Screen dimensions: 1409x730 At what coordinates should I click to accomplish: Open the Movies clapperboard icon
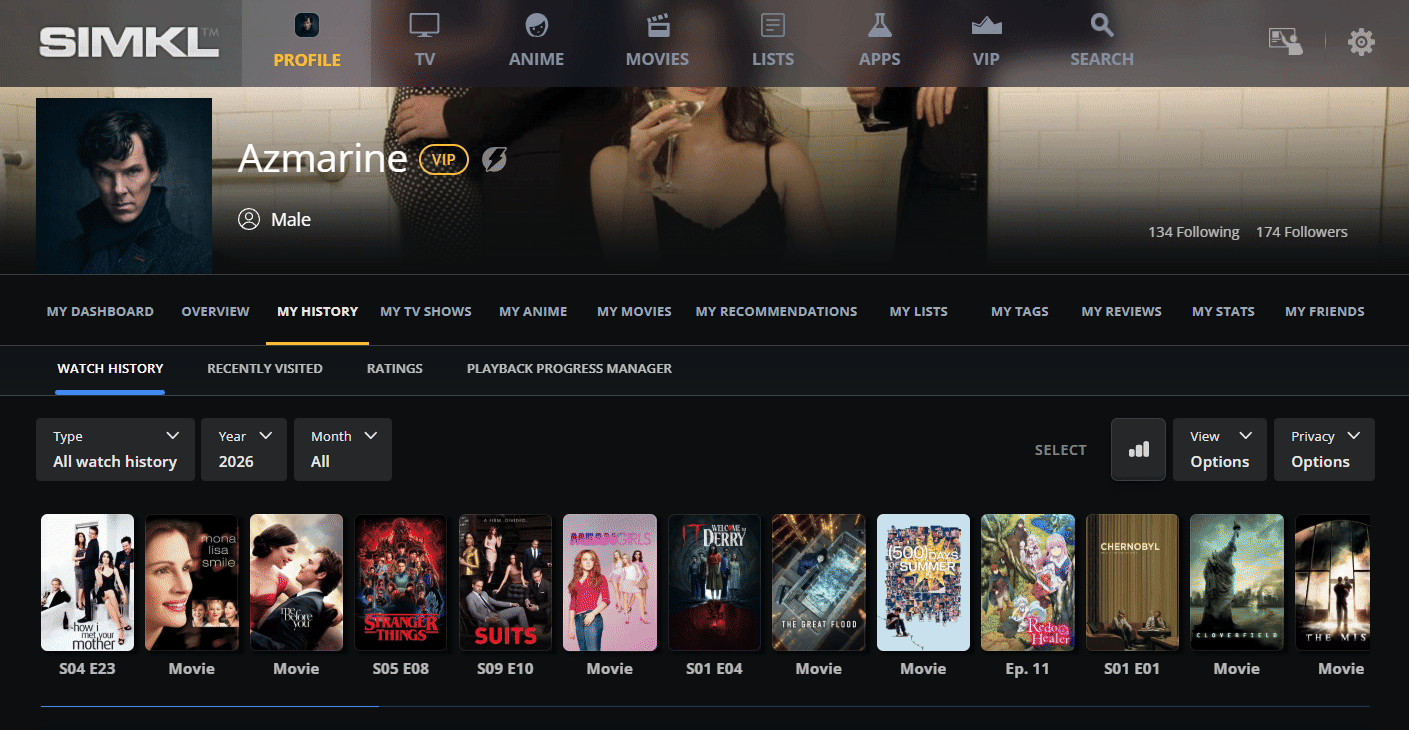(x=657, y=26)
